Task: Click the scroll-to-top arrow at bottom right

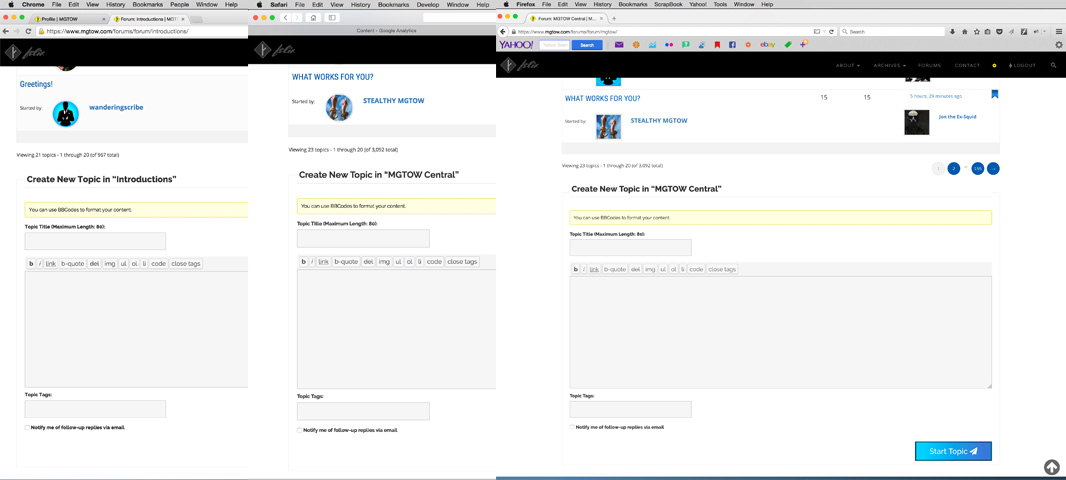Action: point(1051,467)
